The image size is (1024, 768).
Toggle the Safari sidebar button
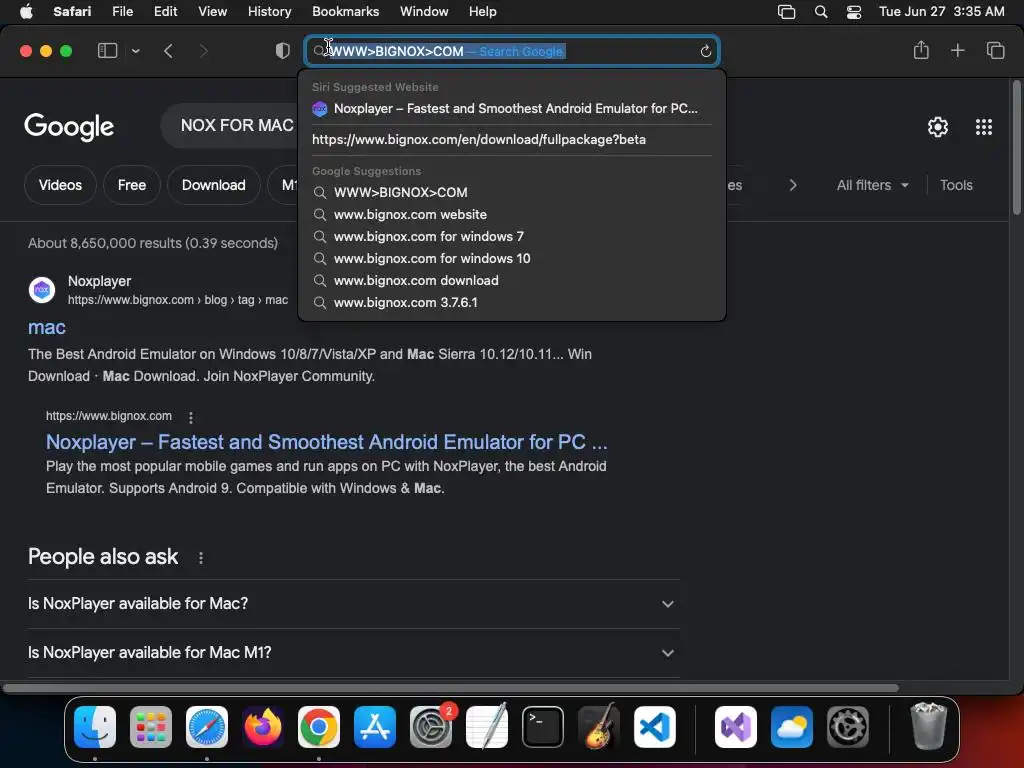pyautogui.click(x=107, y=50)
